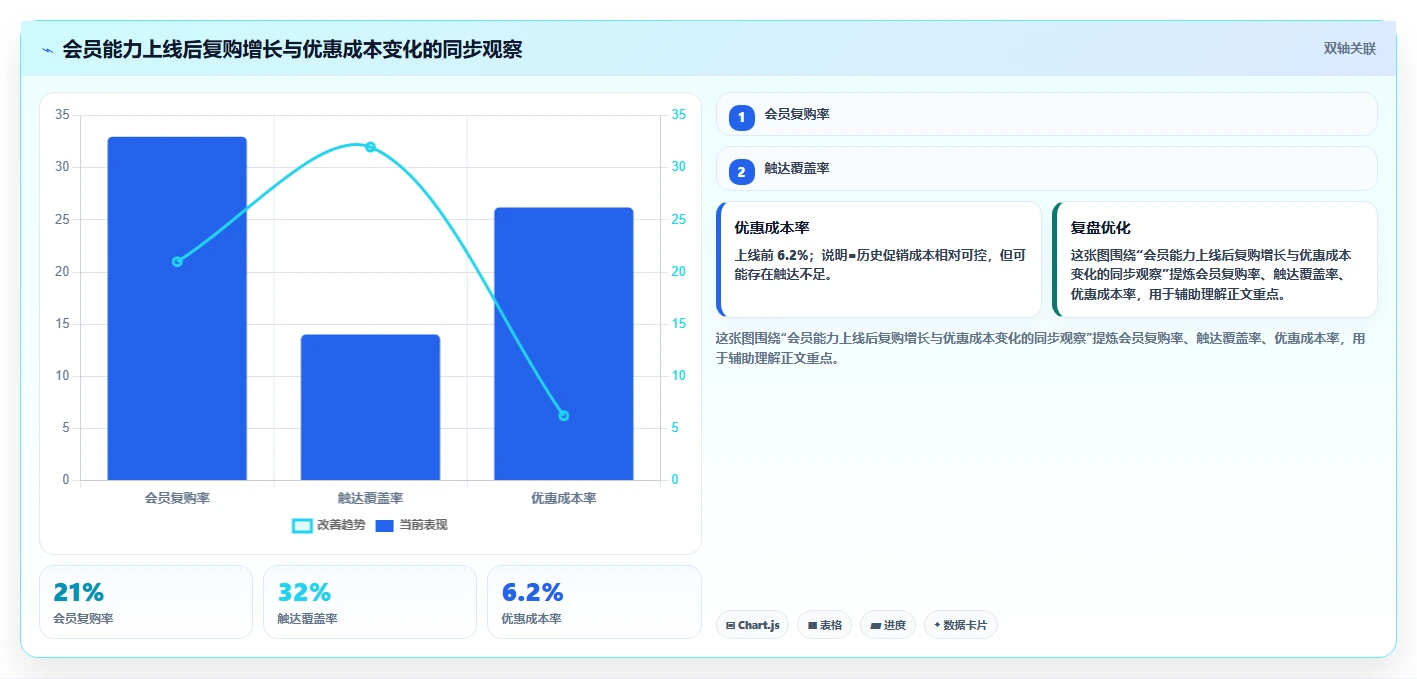Click the text 上线前 6.2% in the card
The width and height of the screenshot is (1417, 679).
coord(773,255)
